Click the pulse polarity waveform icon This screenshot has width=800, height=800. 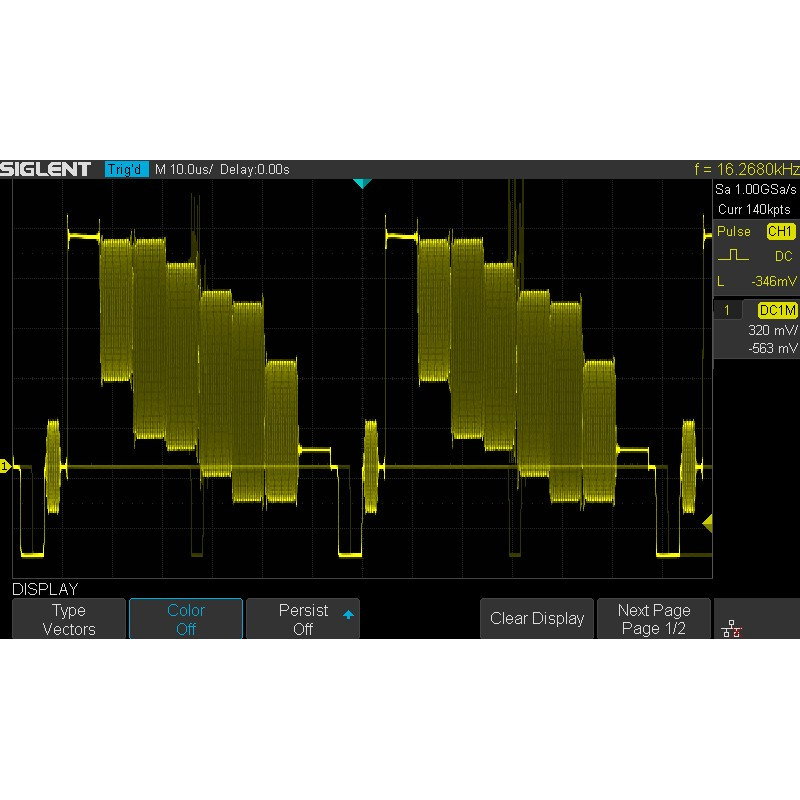(732, 256)
